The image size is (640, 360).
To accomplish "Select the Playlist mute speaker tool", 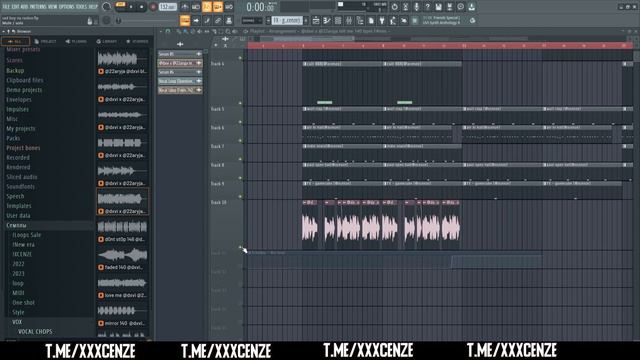I will coord(200,31).
